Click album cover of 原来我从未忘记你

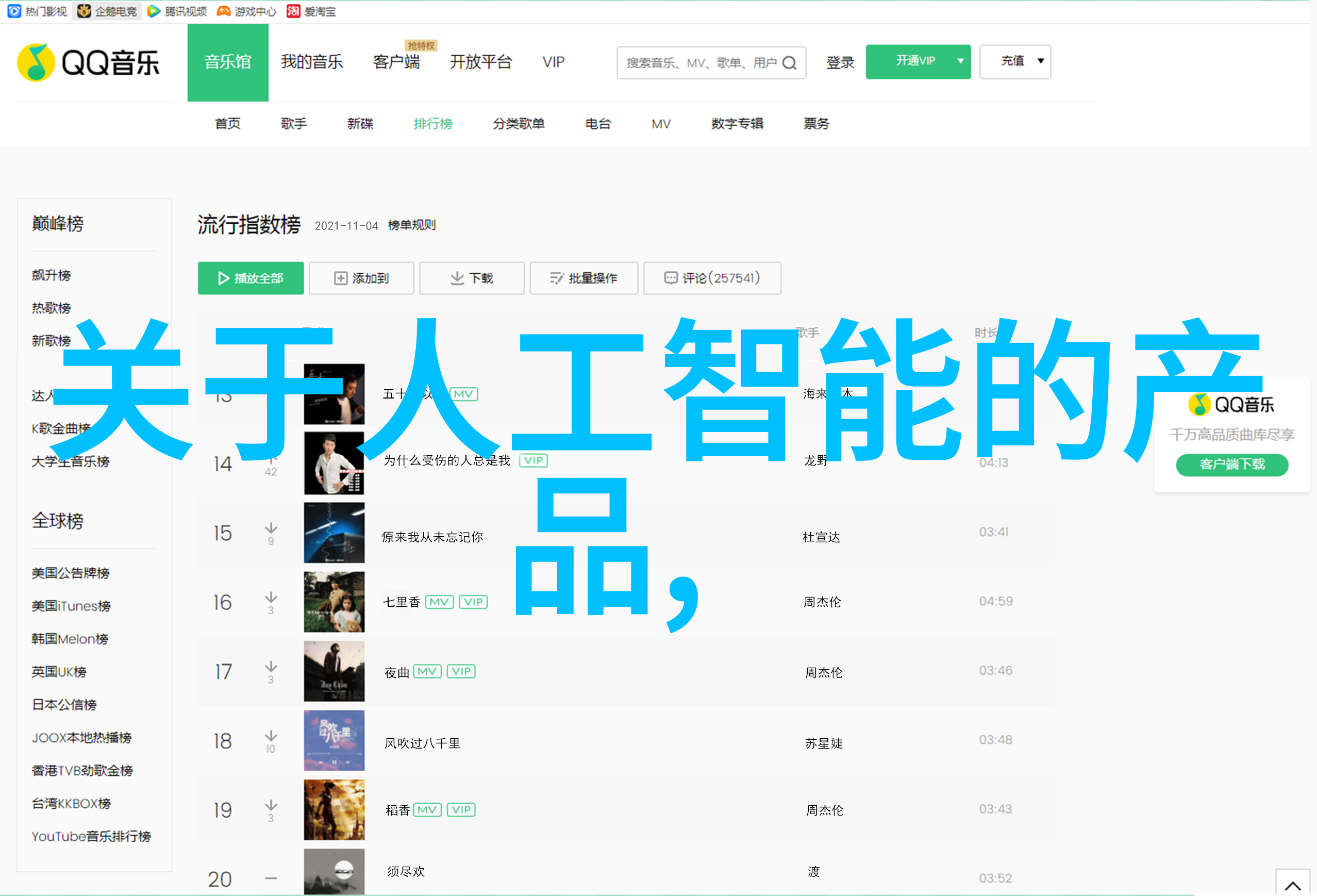coord(335,532)
